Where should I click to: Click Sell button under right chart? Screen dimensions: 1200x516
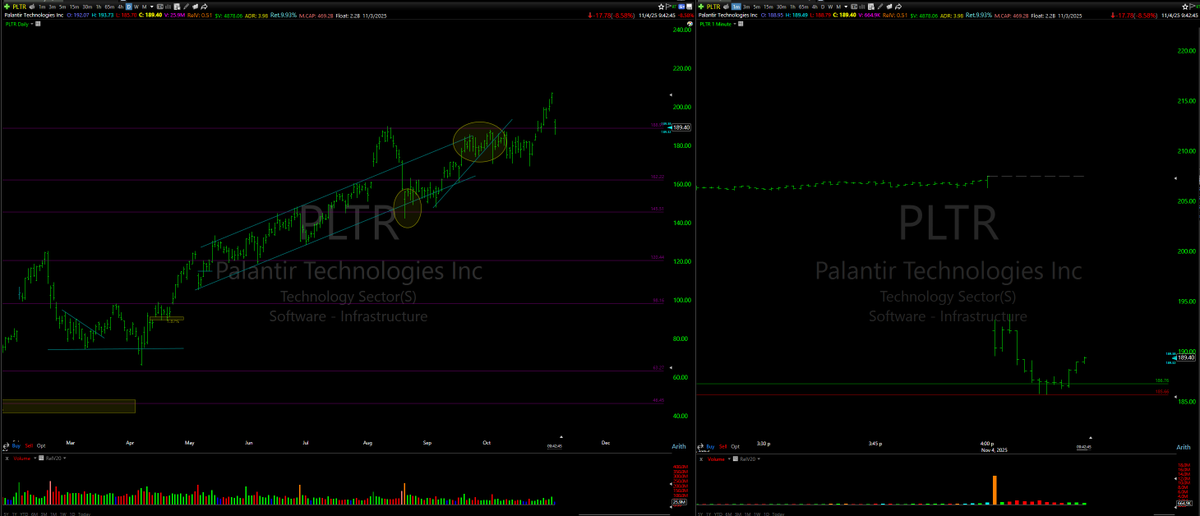click(723, 447)
